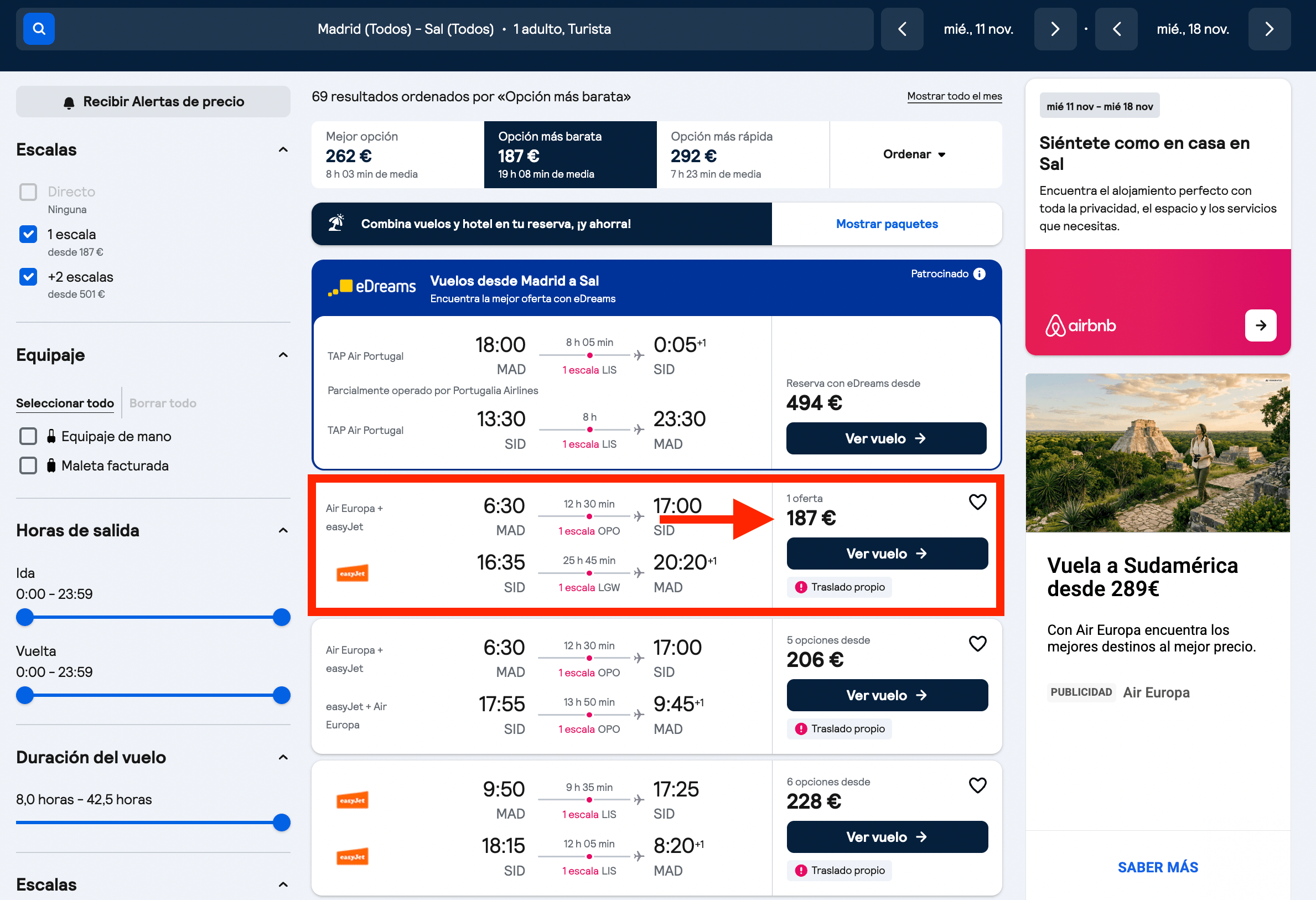Click Vuelta left time slider handle
Image resolution: width=1316 pixels, height=900 pixels.
click(25, 695)
